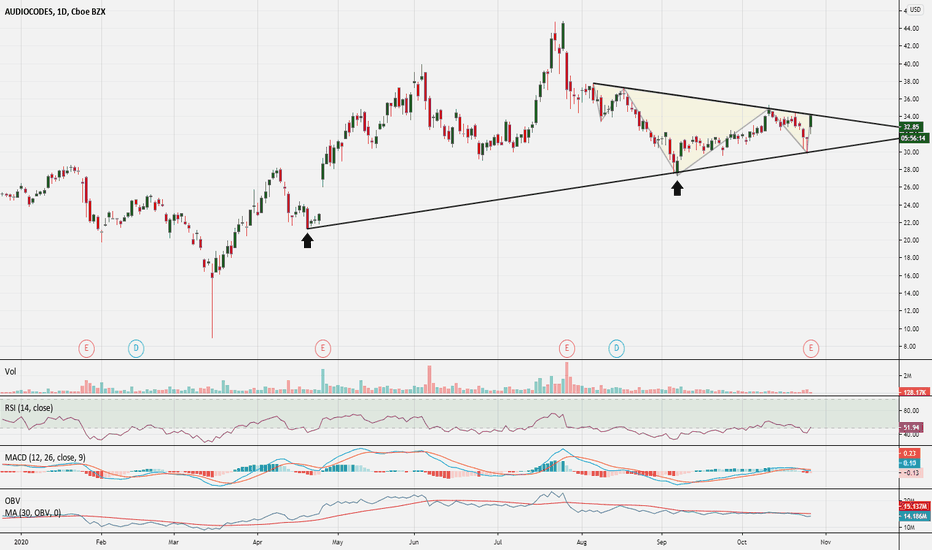The height and width of the screenshot is (550, 932).
Task: Click the 24.00 price axis label
Action: pyautogui.click(x=912, y=205)
